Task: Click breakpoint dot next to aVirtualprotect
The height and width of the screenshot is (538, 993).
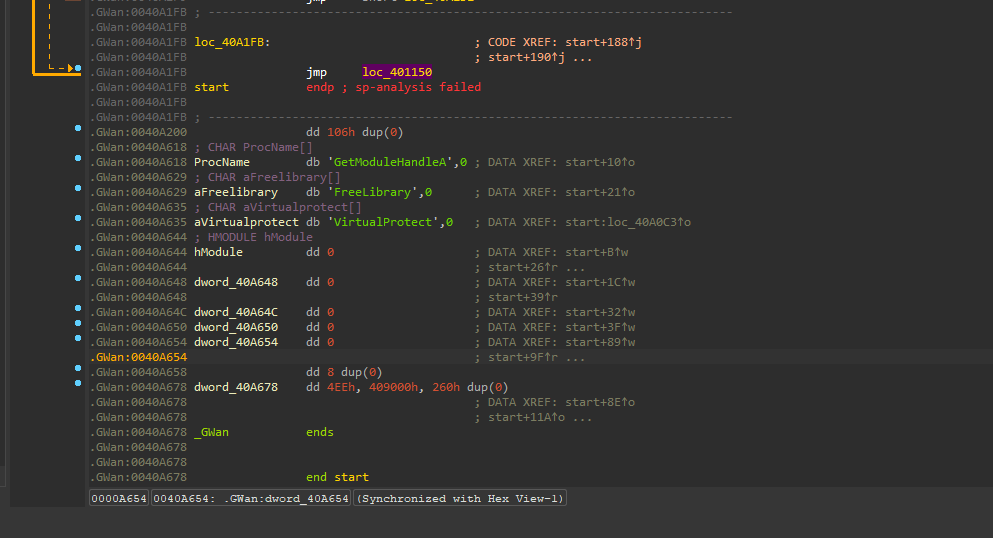Action: 78,218
